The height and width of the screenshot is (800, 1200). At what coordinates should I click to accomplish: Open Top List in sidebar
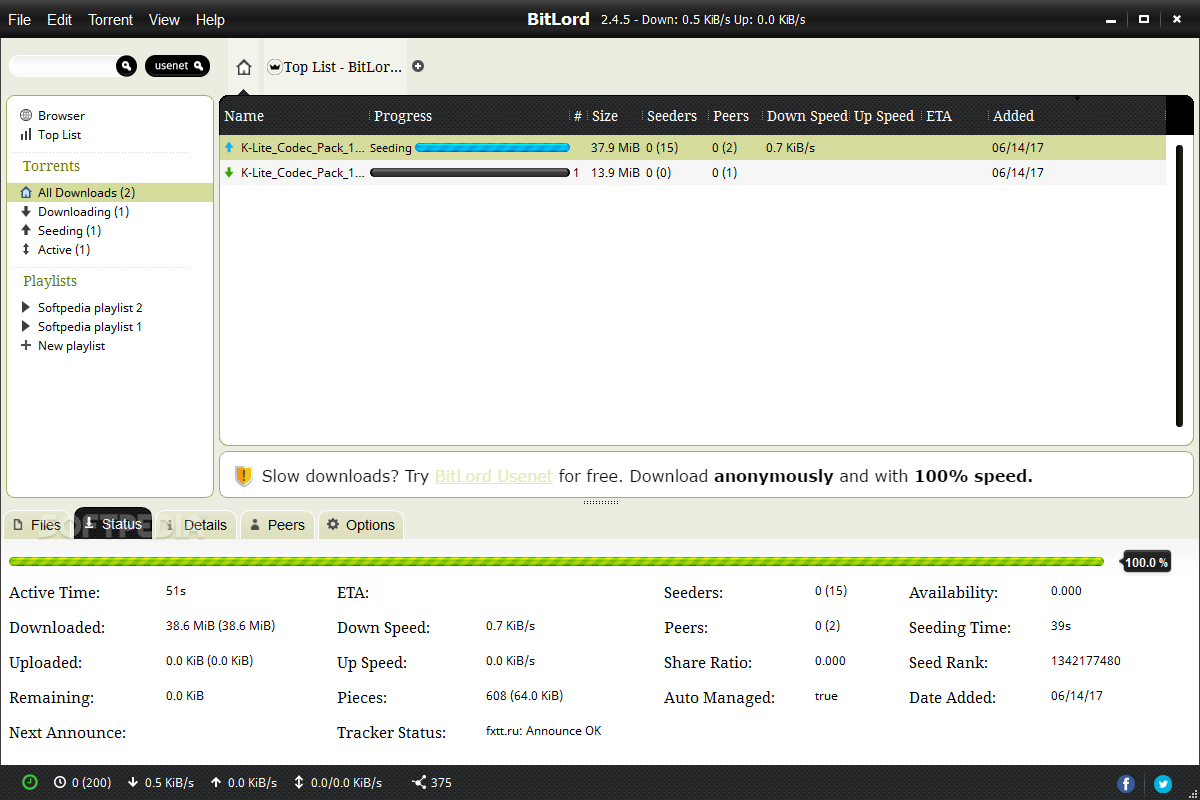click(x=59, y=135)
